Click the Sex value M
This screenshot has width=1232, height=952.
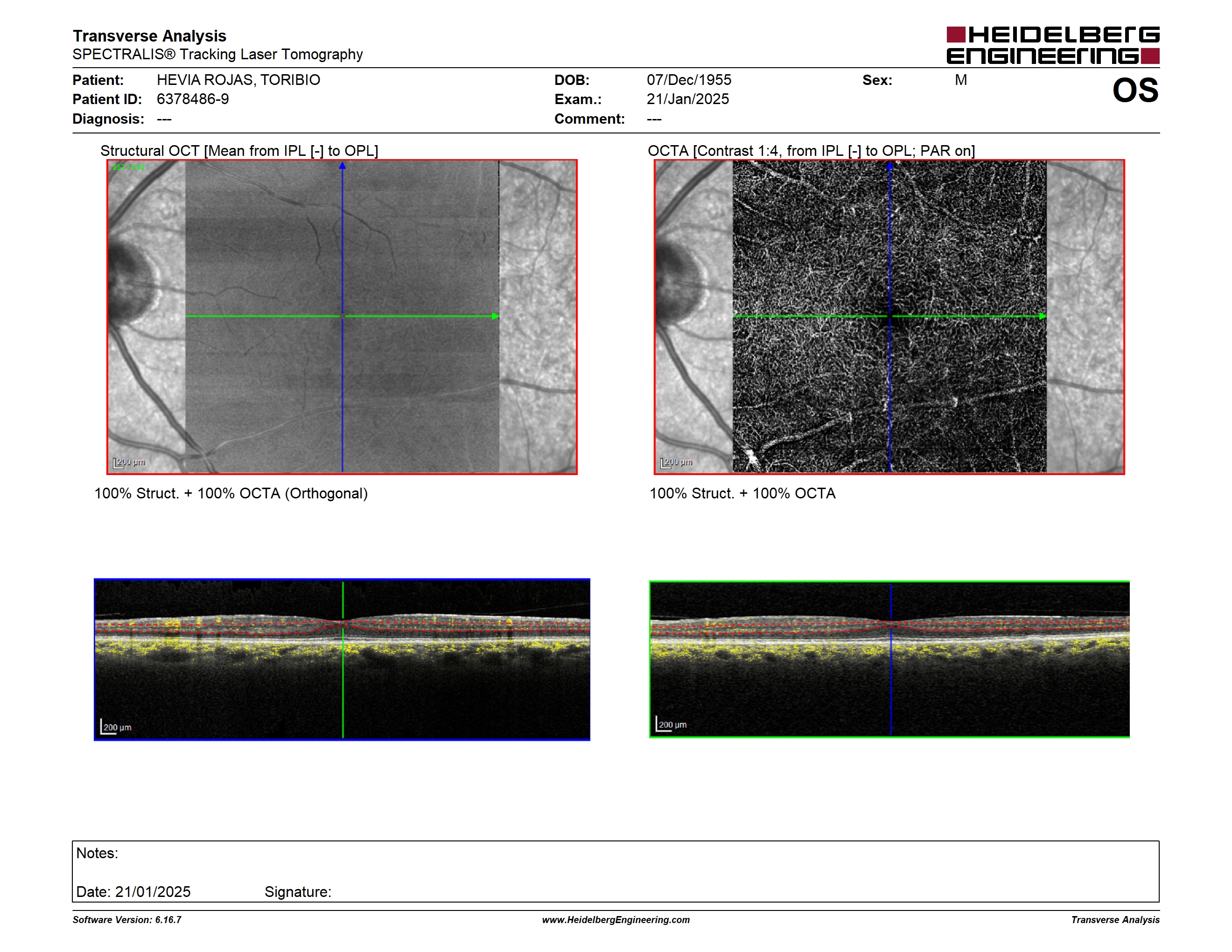(x=961, y=80)
